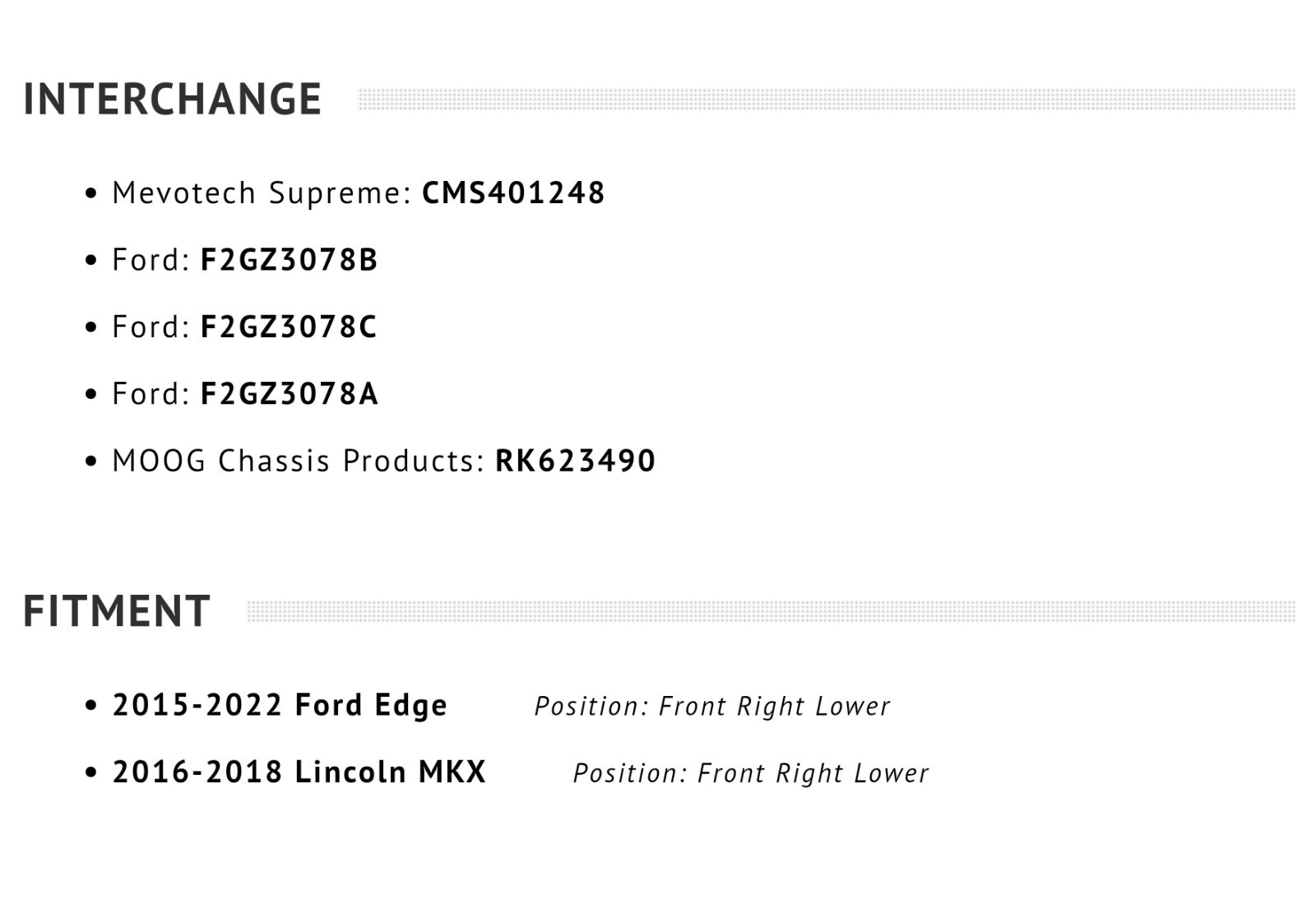
Task: Select Ford part number F2GZ3078B
Action: 289,260
